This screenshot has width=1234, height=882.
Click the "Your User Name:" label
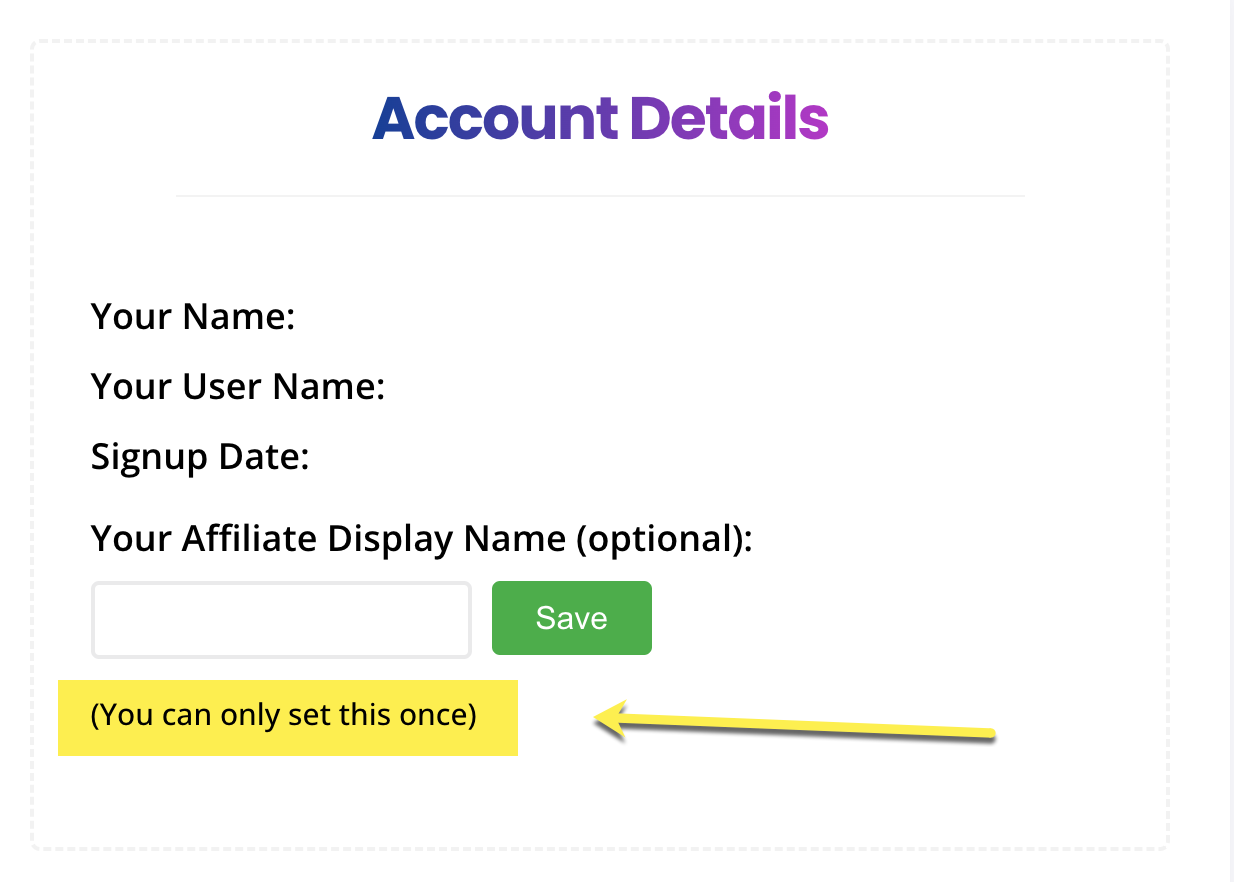(238, 387)
